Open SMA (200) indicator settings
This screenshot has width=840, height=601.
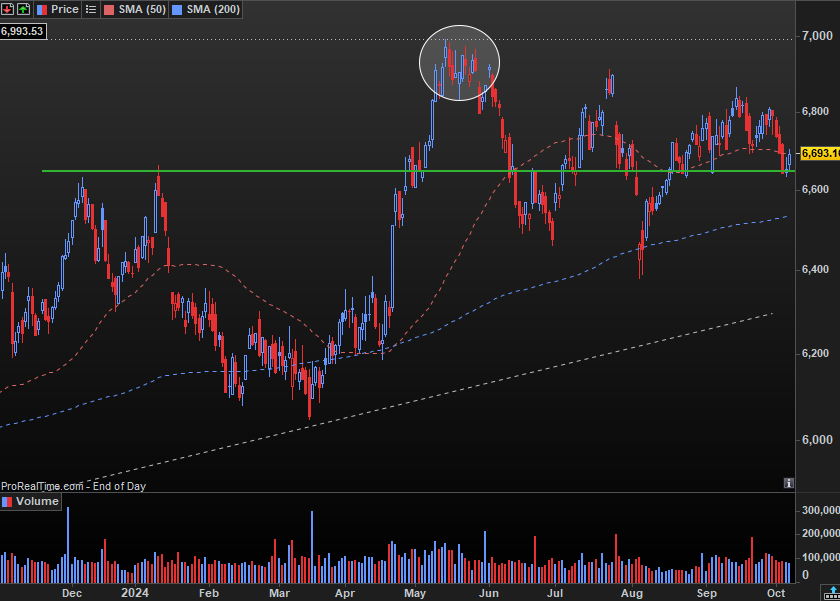[206, 9]
